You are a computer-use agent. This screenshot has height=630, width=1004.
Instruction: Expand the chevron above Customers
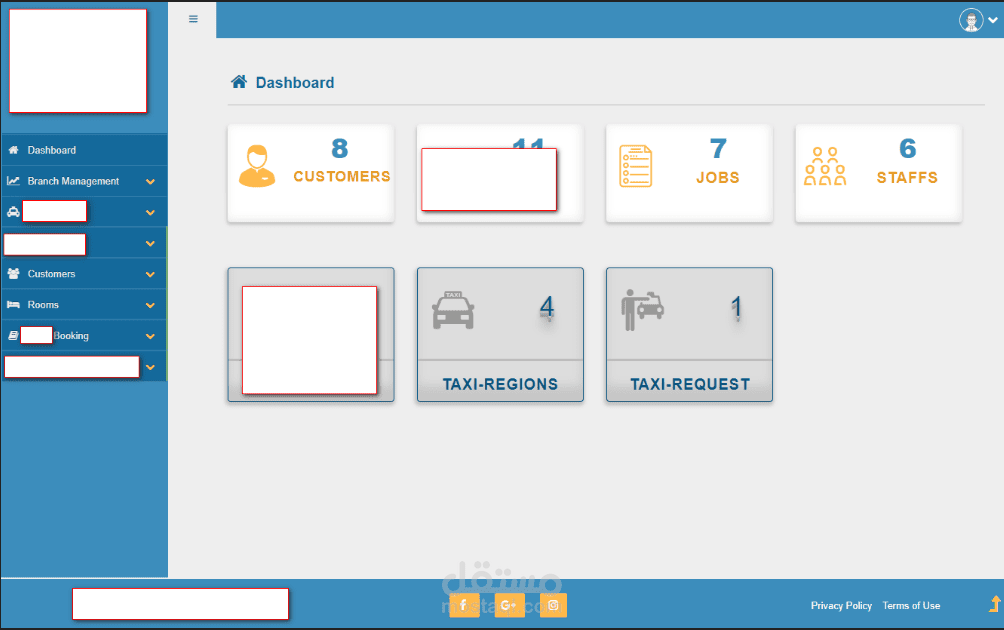coord(150,243)
